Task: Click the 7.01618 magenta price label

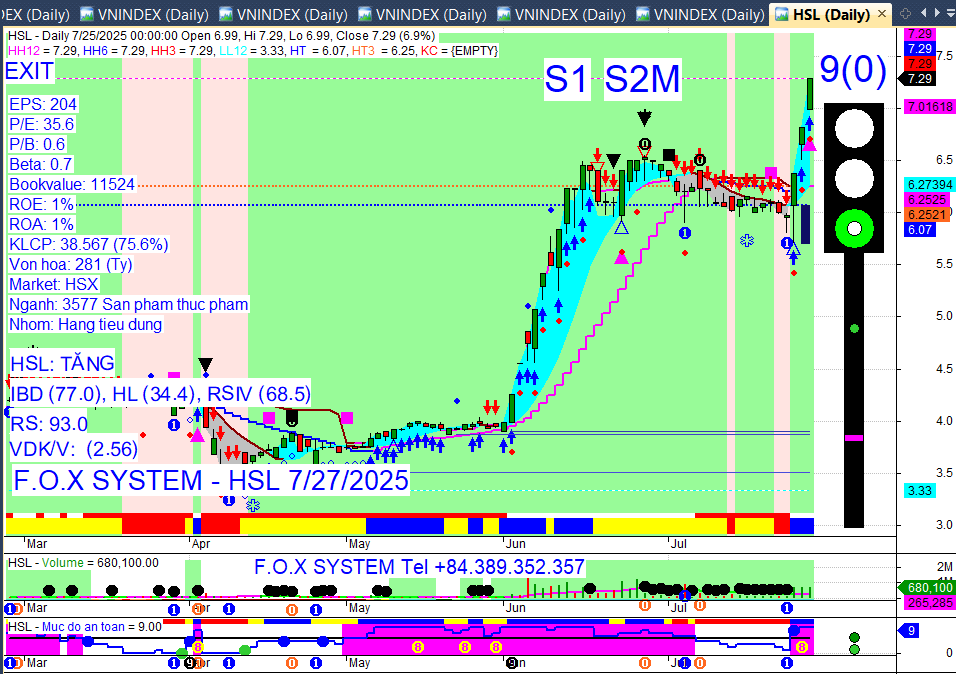Action: click(929, 107)
